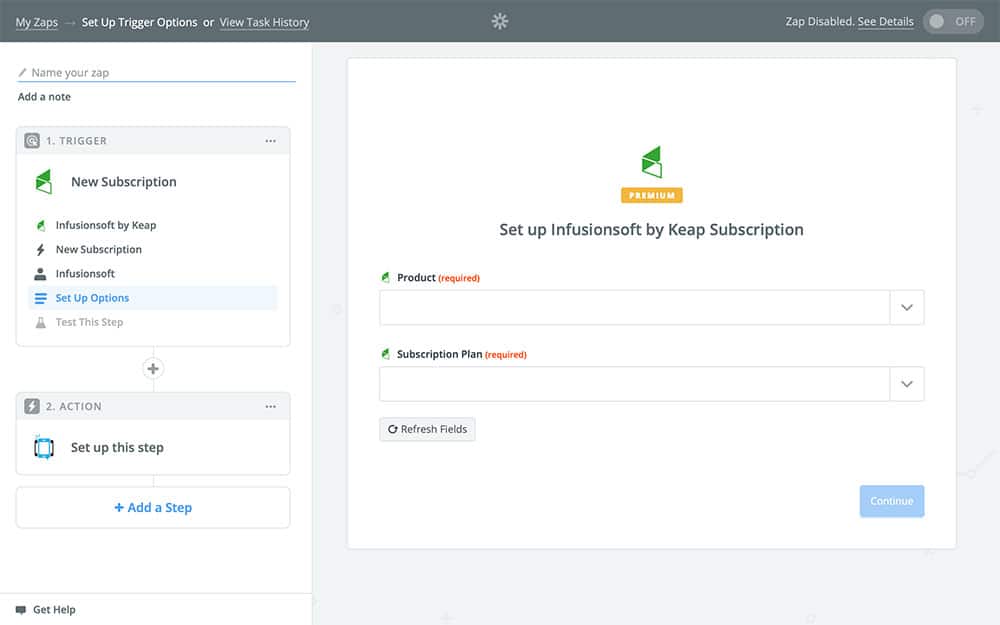Click the Name your zap field
1000x625 pixels.
[160, 73]
